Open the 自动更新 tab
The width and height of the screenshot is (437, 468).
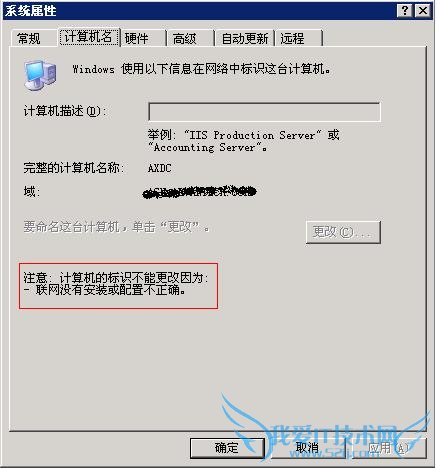coord(245,38)
